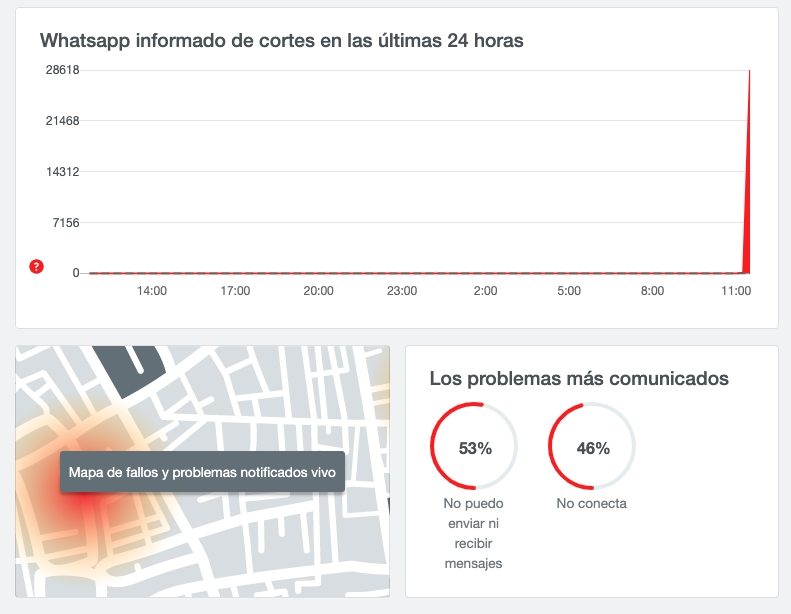Click the 'No conecta' problem label

(x=592, y=503)
